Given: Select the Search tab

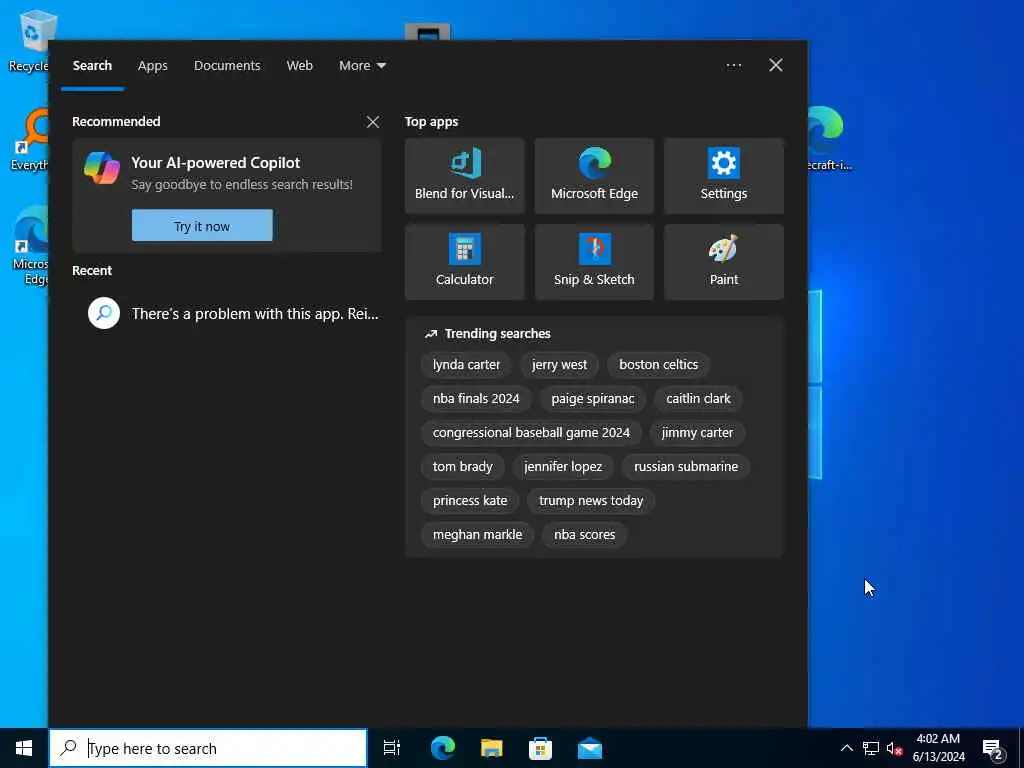Looking at the screenshot, I should (x=92, y=65).
